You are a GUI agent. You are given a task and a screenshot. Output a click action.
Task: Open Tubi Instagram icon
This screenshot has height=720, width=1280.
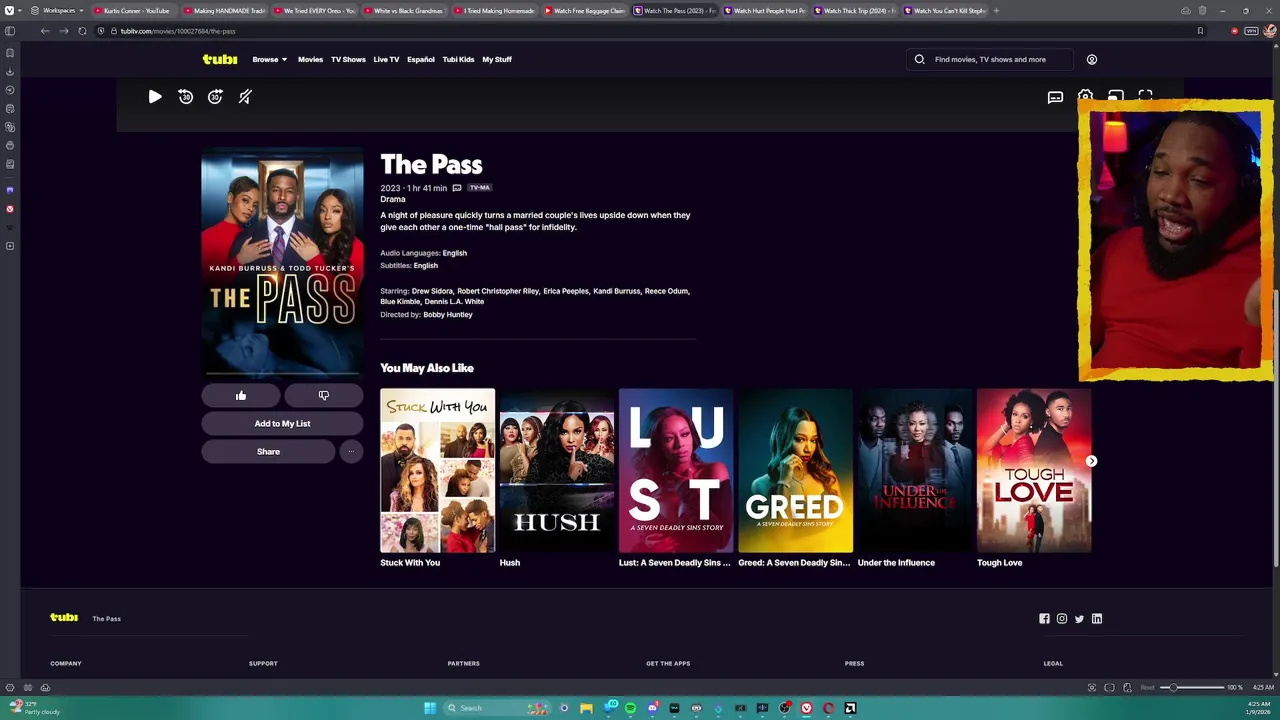tap(1062, 619)
